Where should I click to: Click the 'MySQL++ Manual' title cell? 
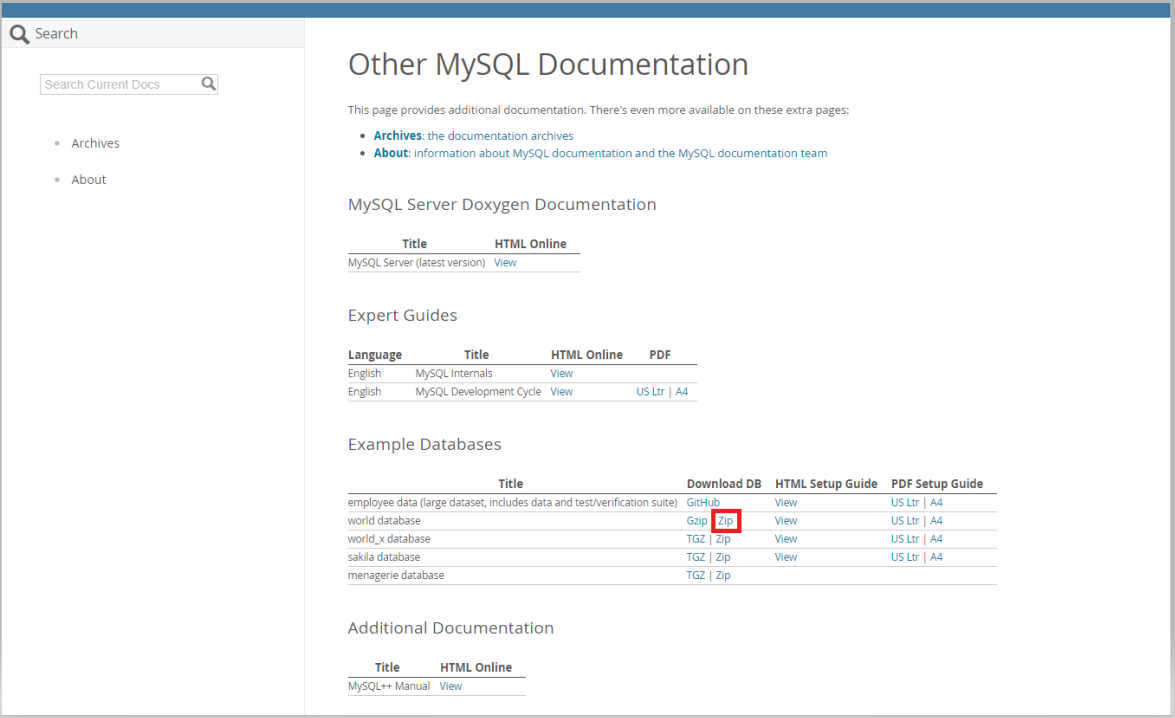click(389, 687)
